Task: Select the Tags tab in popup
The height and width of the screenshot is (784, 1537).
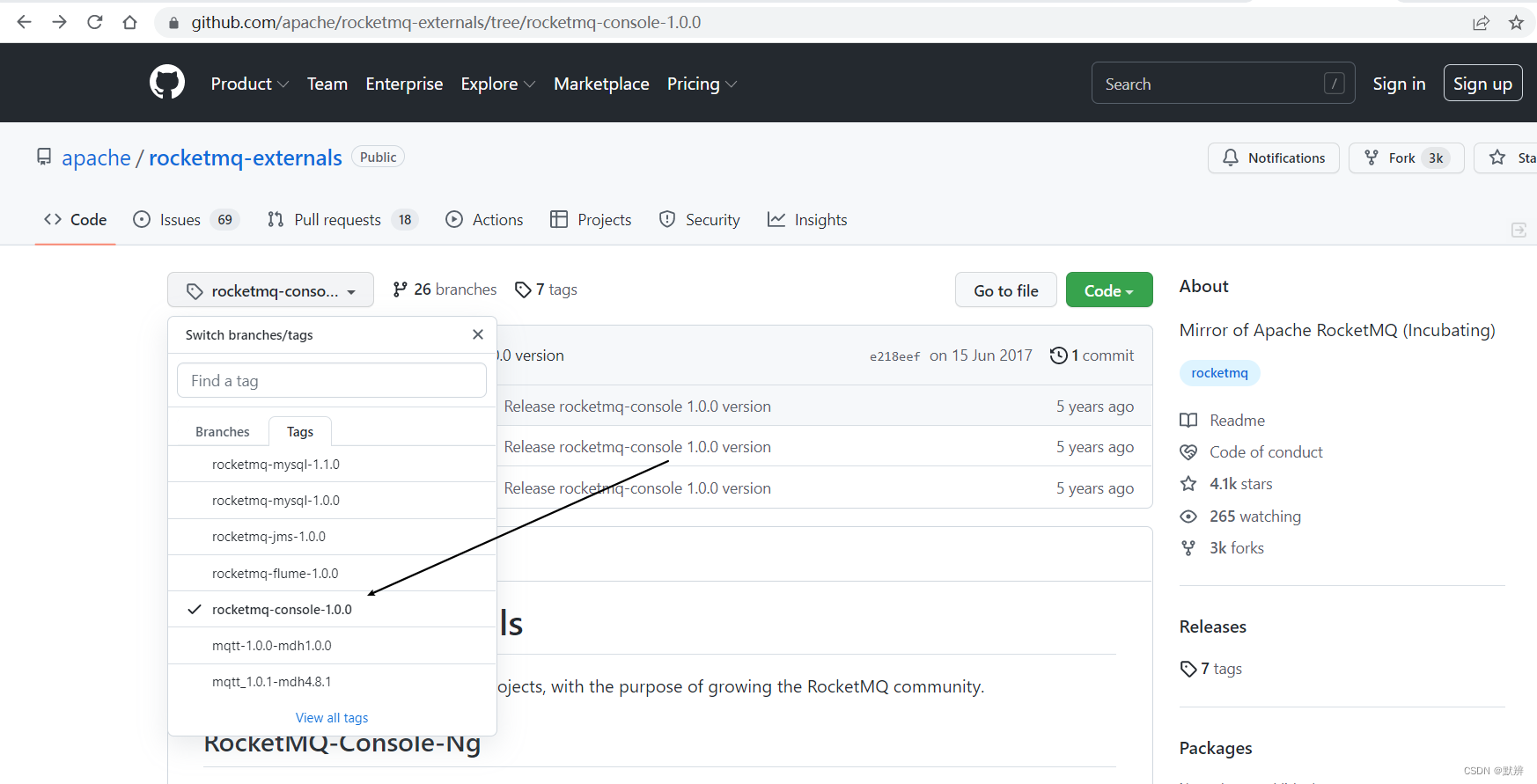Action: pos(299,431)
